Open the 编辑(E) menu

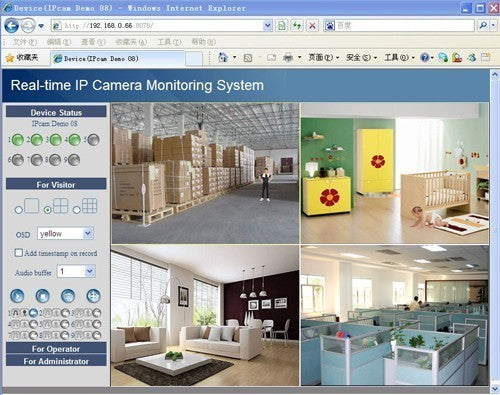click(x=59, y=42)
